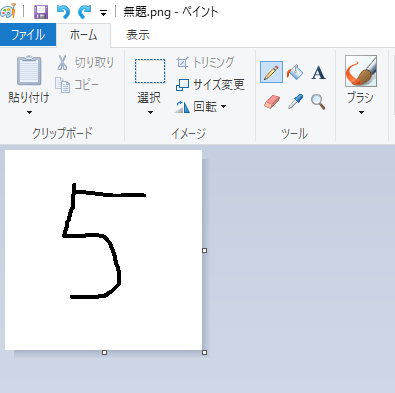The height and width of the screenshot is (393, 395).
Task: Click the bottom-edge canvas resize handle
Action: [104, 352]
